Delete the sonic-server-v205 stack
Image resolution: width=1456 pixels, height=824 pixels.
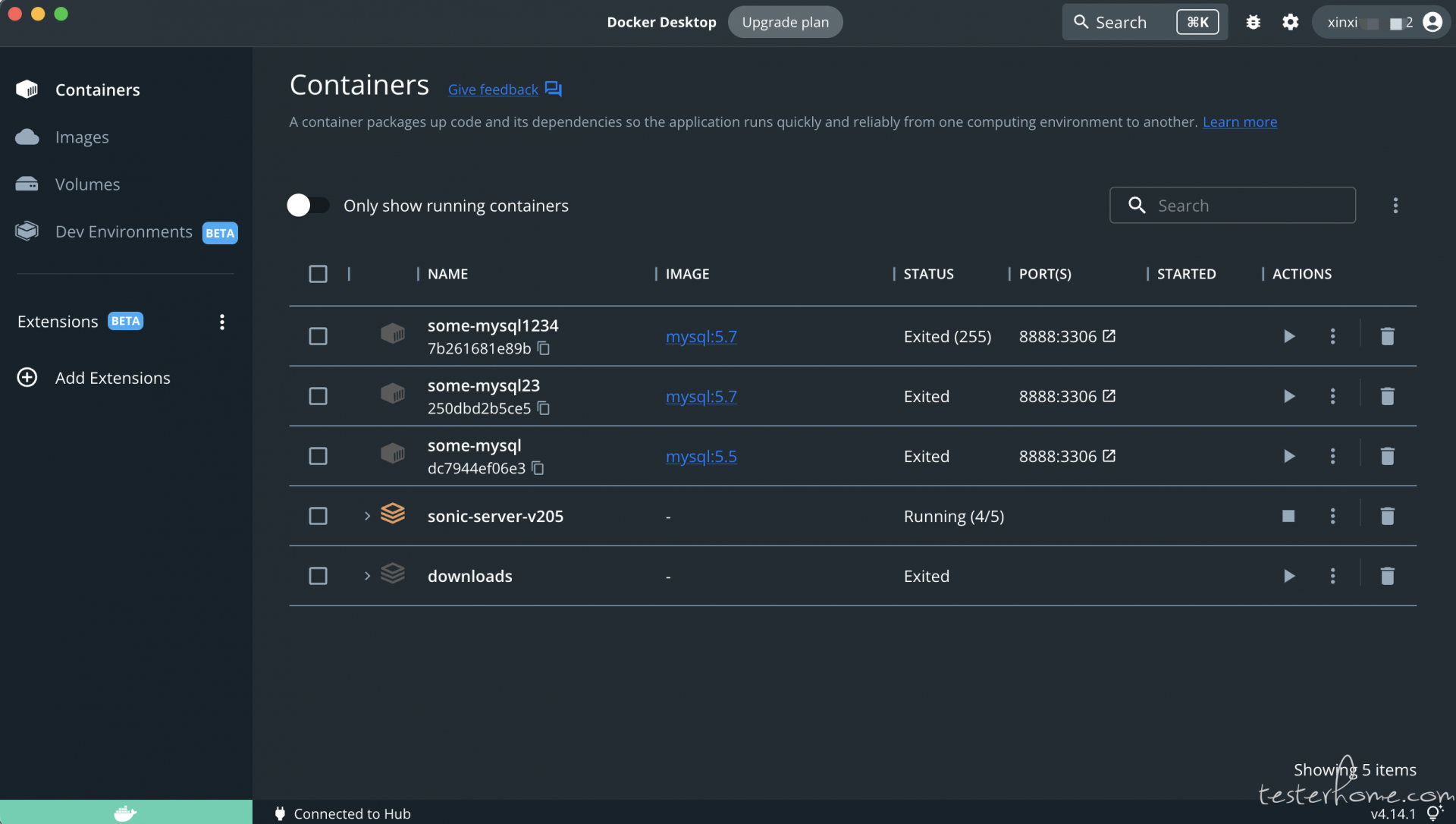1388,516
